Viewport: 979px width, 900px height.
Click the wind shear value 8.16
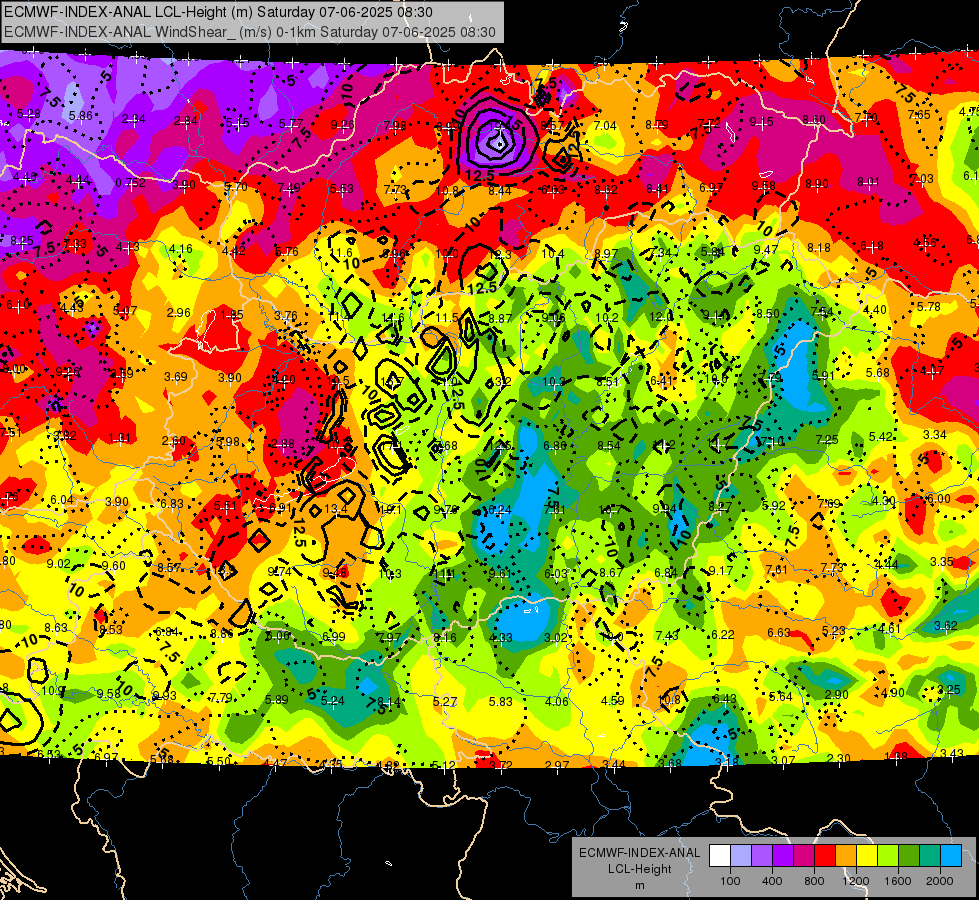[445, 638]
